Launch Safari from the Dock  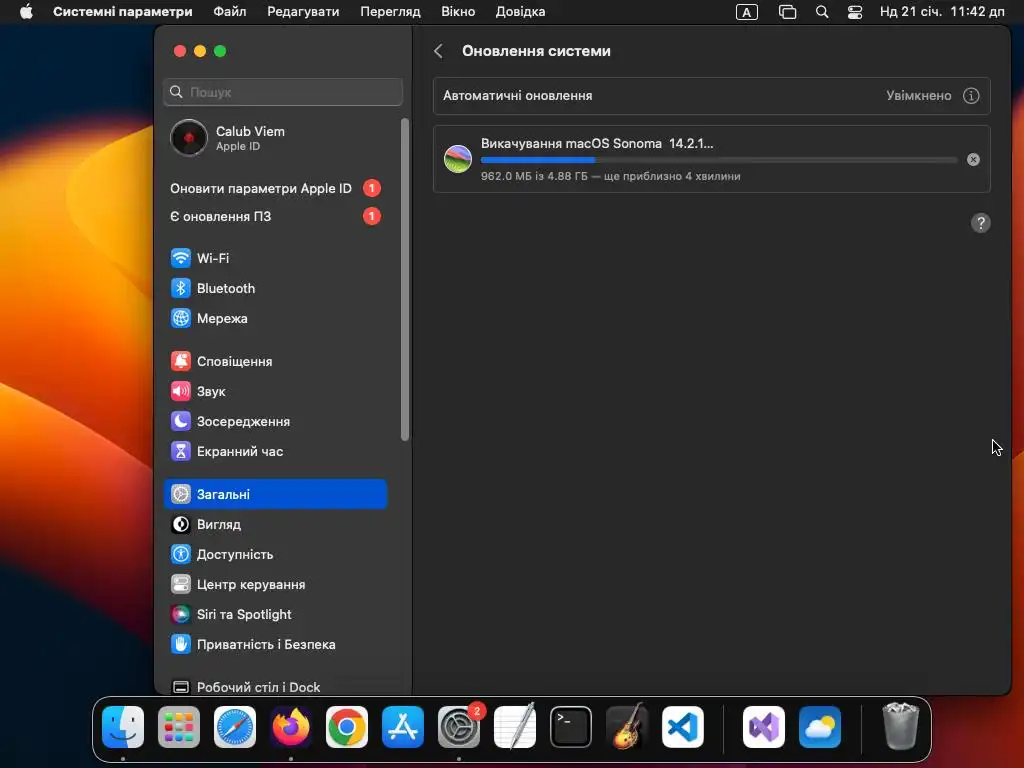tap(235, 727)
